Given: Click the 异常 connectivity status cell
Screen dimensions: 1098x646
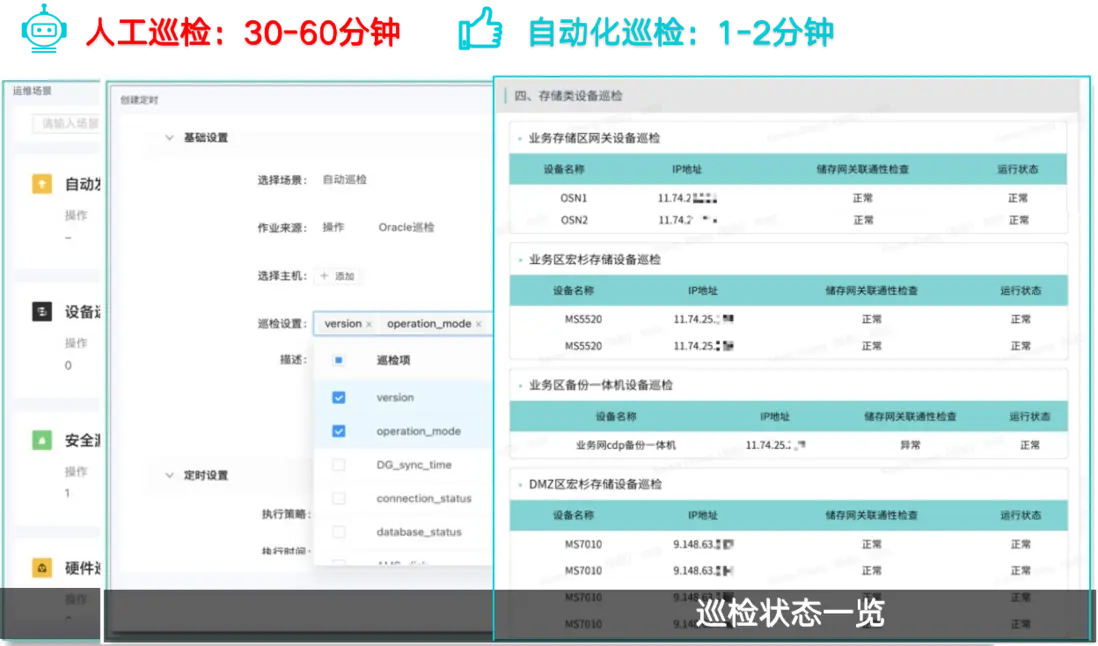Looking at the screenshot, I should click(910, 445).
